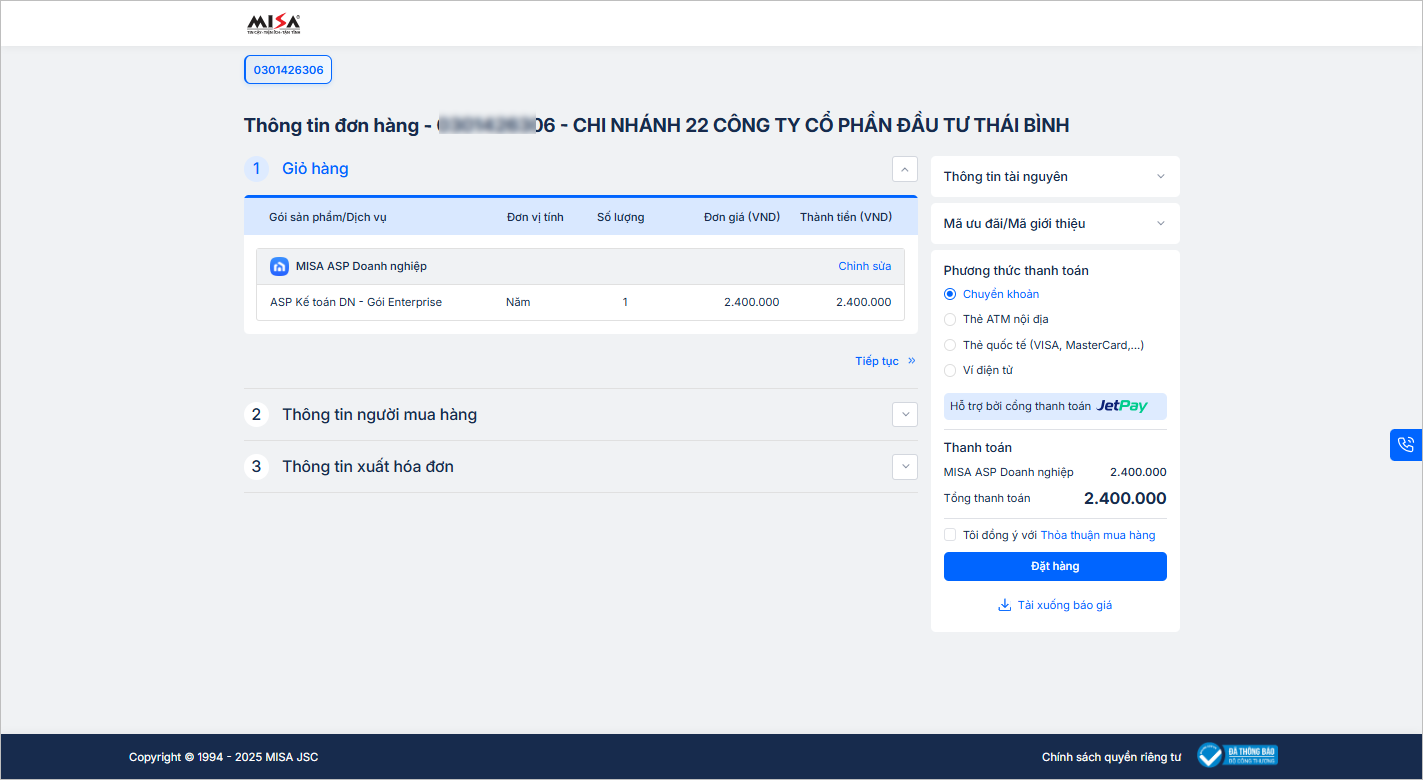Click the Gói sản phẩm/Dịch vụ column header
The image size is (1423, 780).
[328, 217]
